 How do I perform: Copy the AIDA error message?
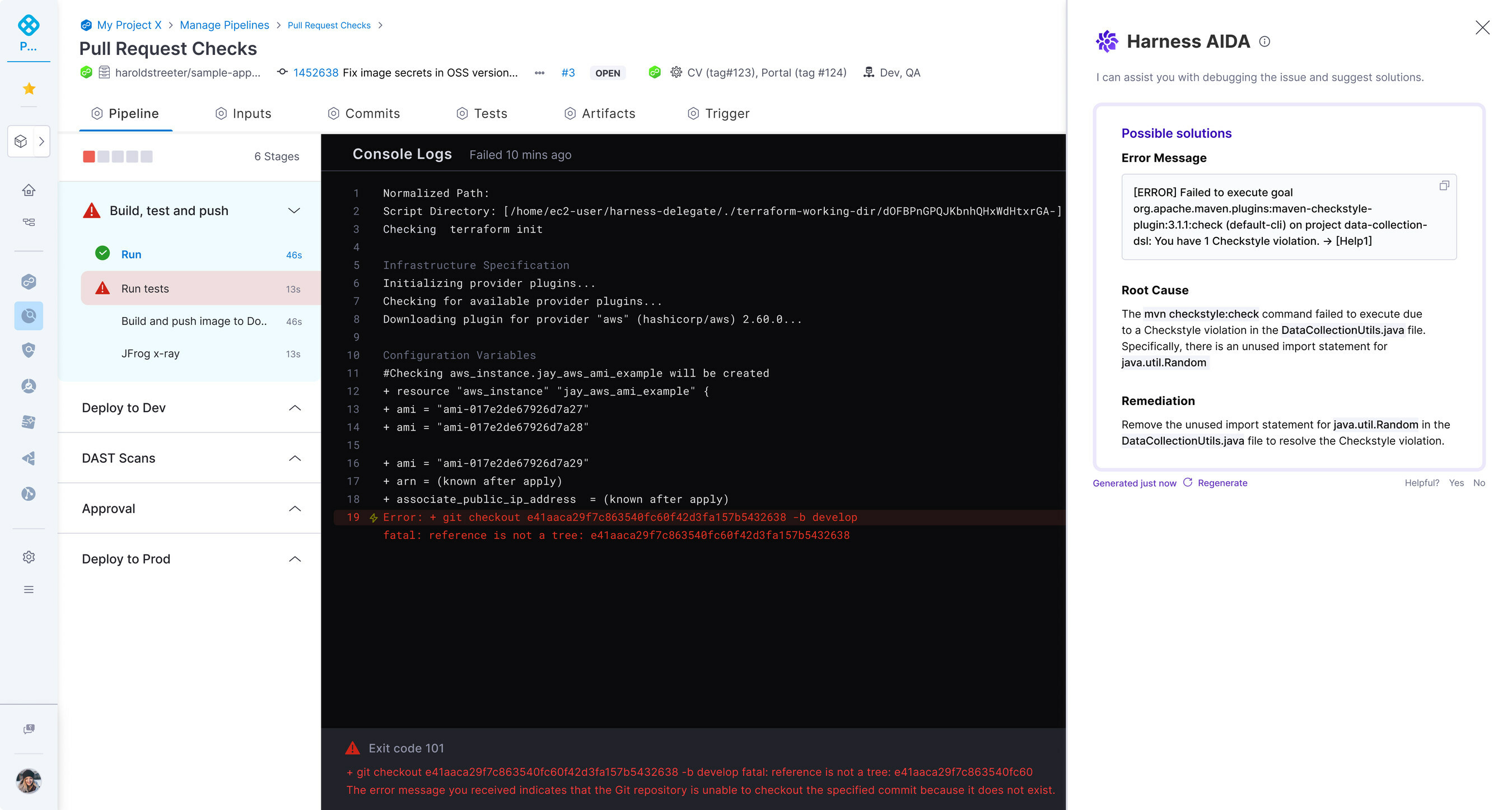coord(1444,186)
